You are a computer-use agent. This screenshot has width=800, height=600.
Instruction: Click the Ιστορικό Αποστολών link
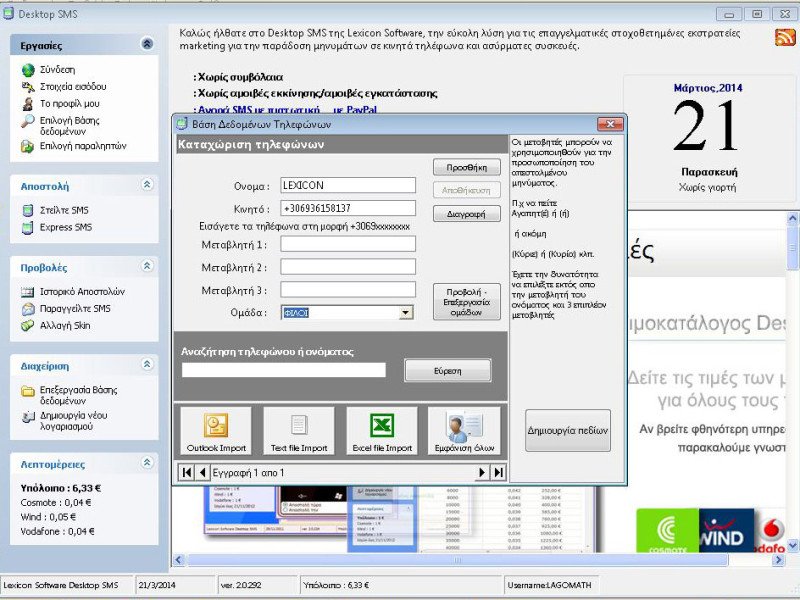coord(82,292)
